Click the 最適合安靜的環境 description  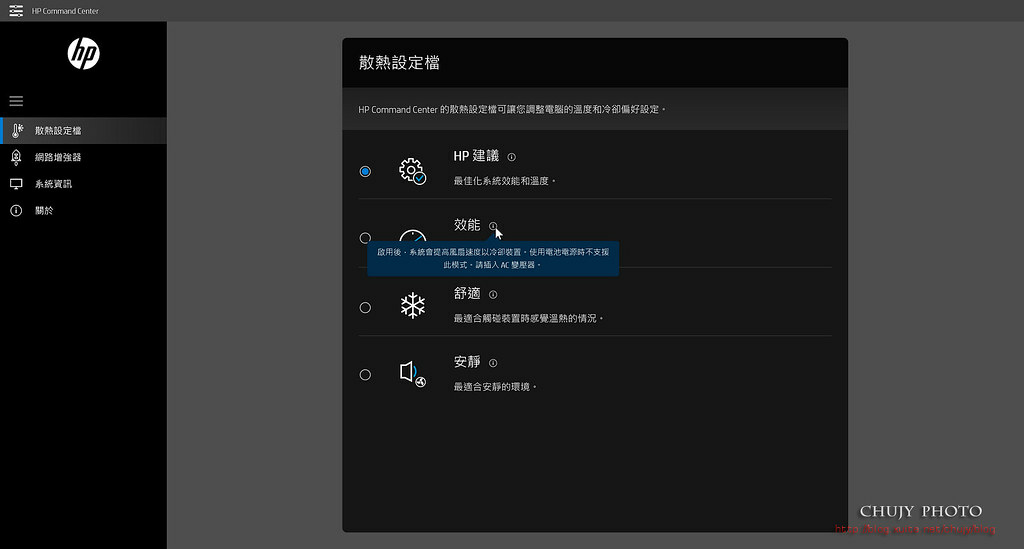pos(495,386)
